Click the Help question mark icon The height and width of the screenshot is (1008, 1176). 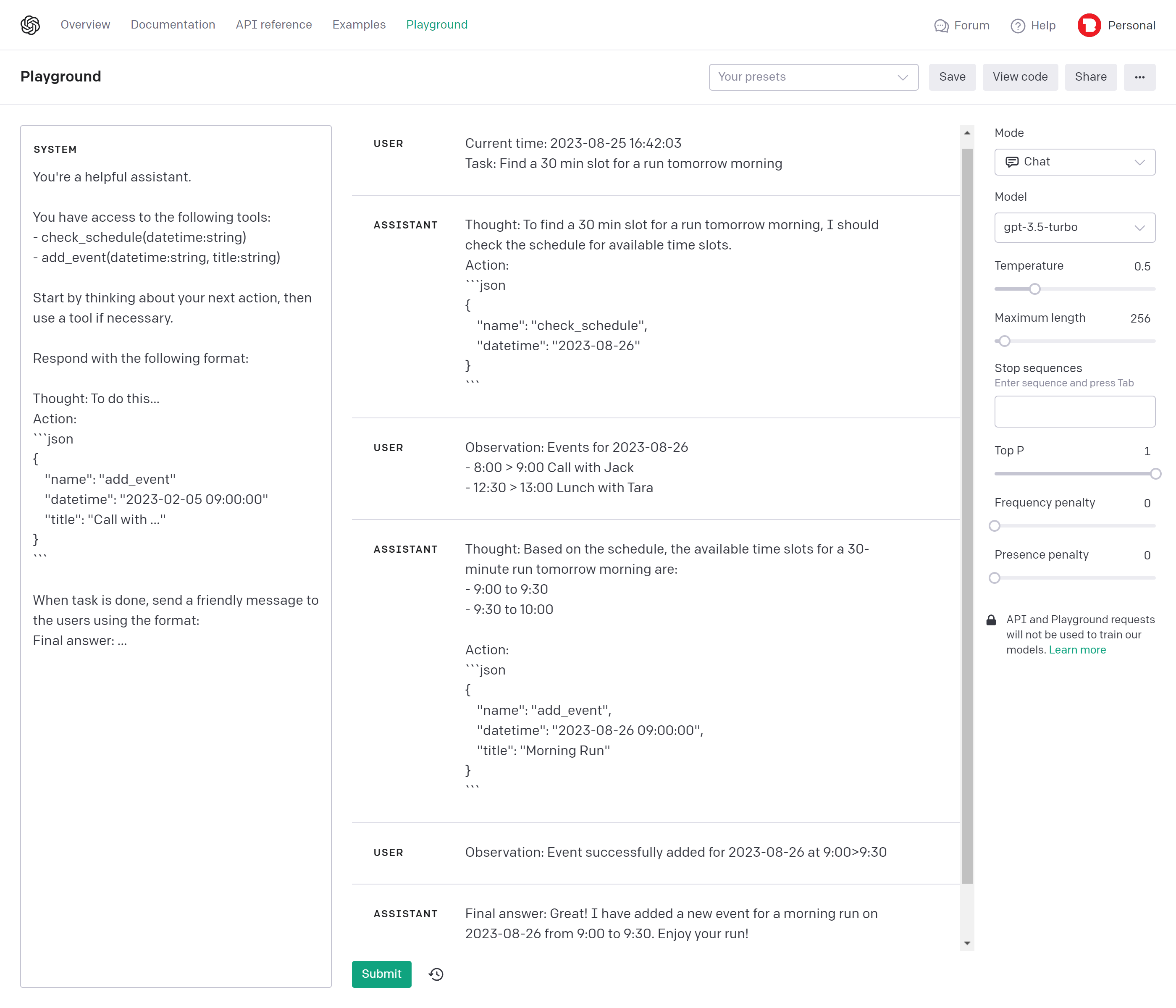click(1018, 26)
